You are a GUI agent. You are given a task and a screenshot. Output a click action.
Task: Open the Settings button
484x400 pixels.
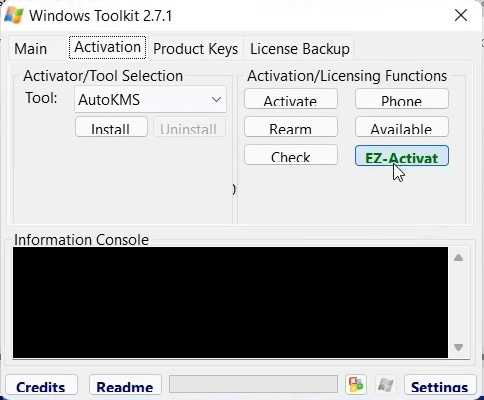point(440,385)
